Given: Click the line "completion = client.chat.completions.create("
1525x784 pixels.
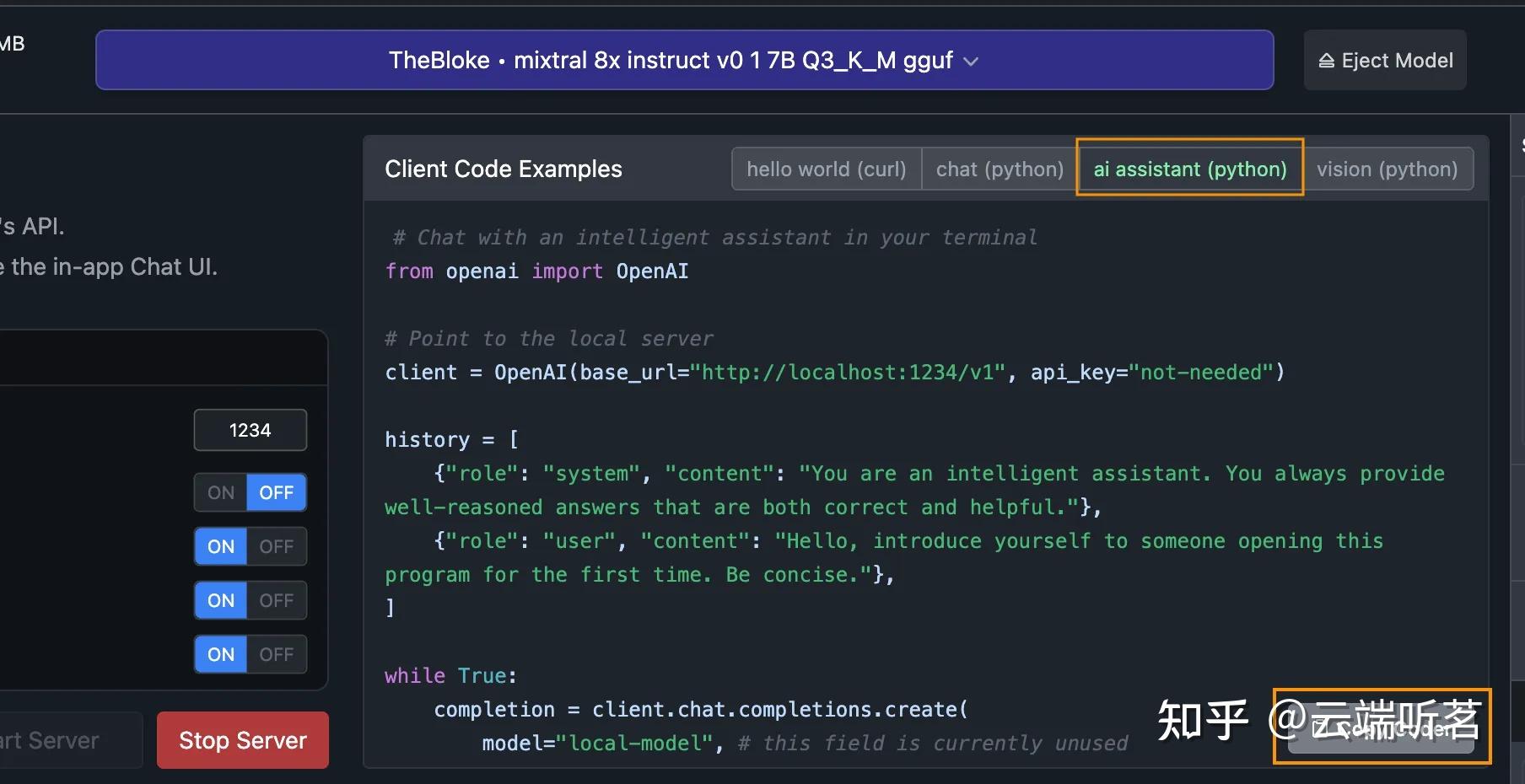Looking at the screenshot, I should click(x=701, y=710).
